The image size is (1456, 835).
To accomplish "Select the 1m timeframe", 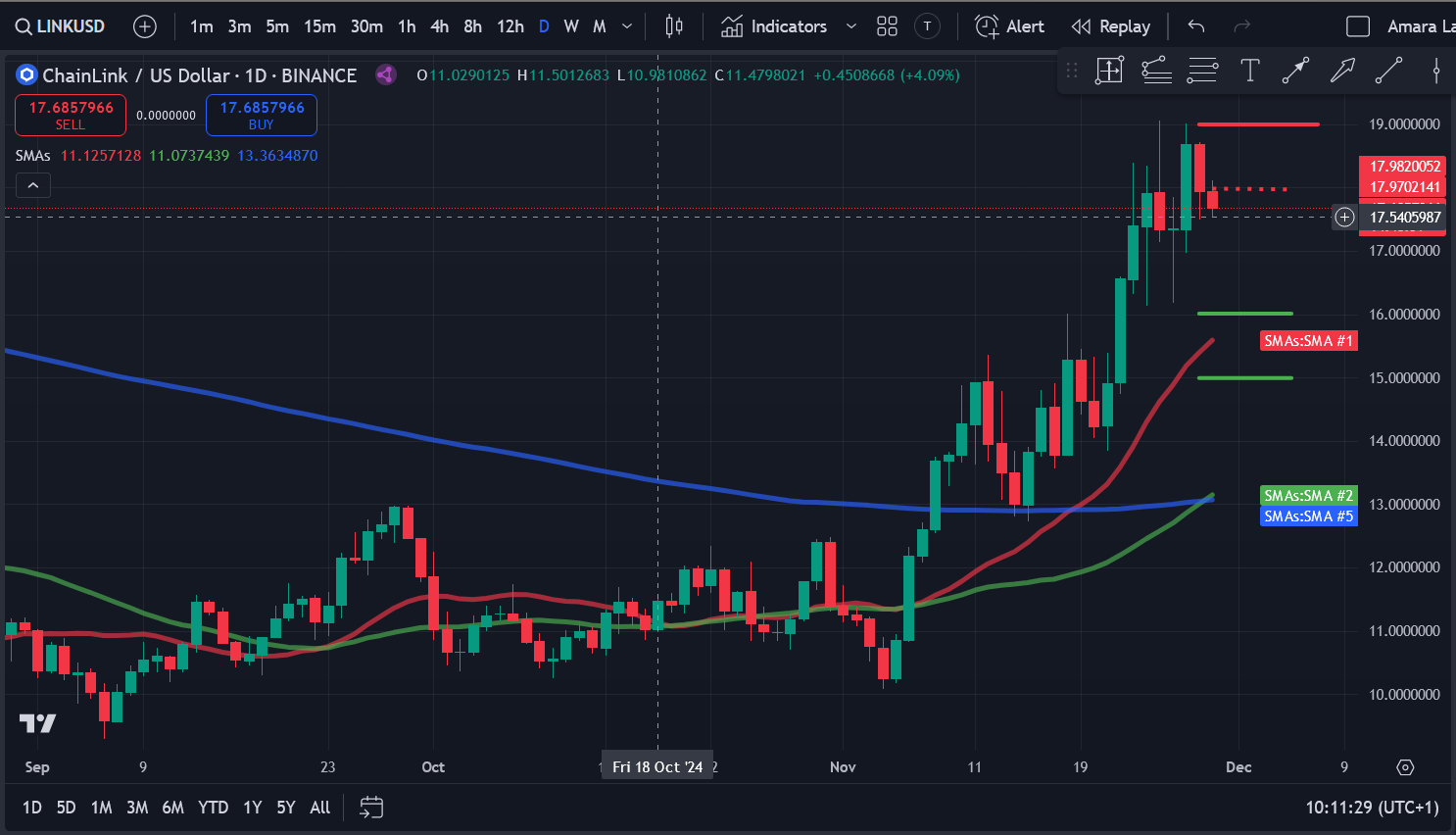I will tap(201, 26).
